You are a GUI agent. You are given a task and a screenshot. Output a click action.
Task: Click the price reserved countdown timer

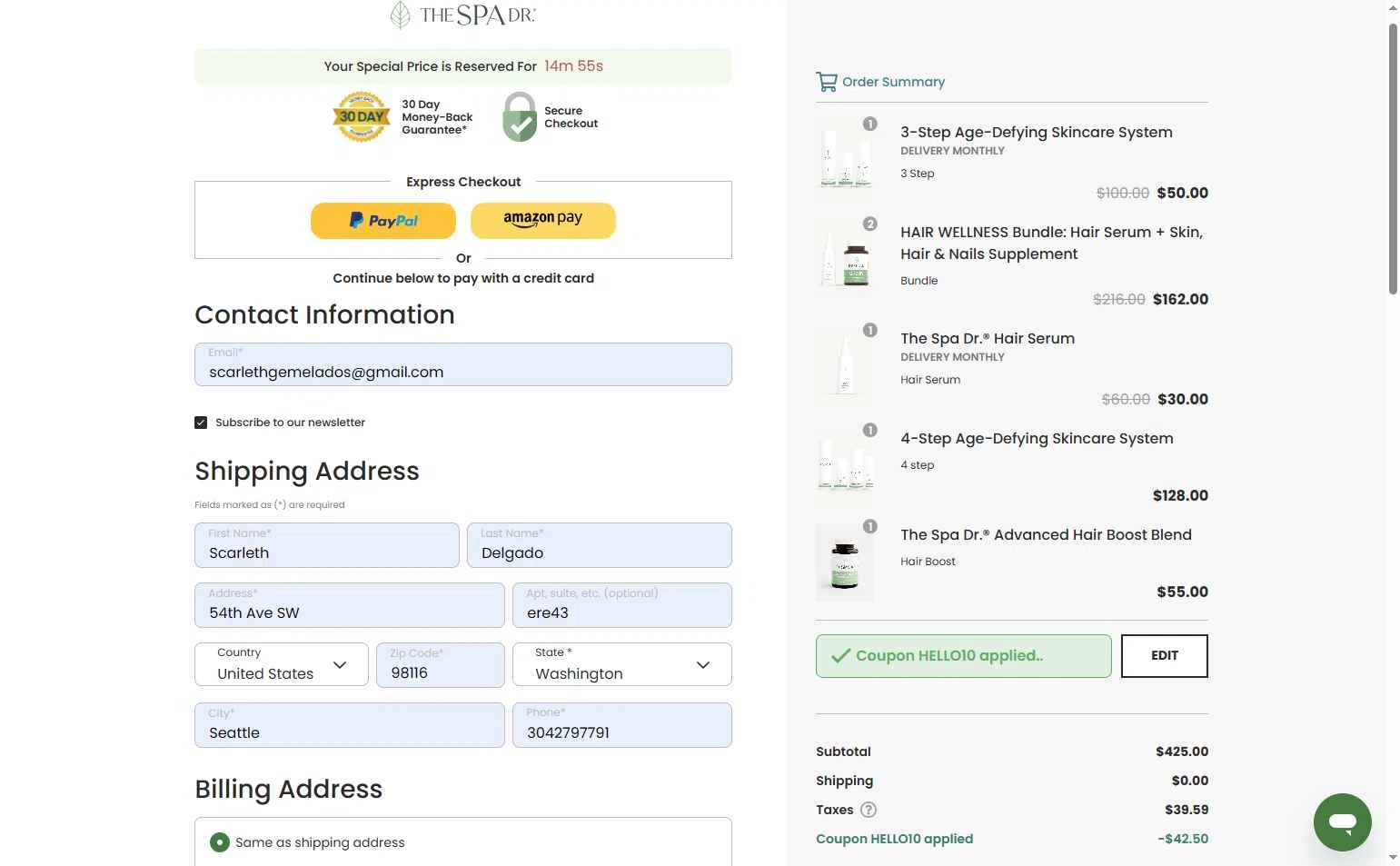(573, 66)
